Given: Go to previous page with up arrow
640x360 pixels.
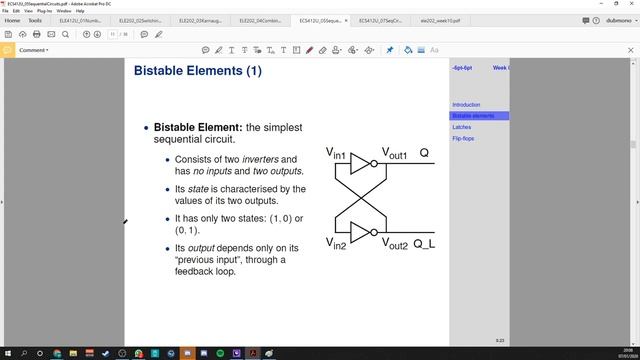Looking at the screenshot, I should click(x=87, y=35).
